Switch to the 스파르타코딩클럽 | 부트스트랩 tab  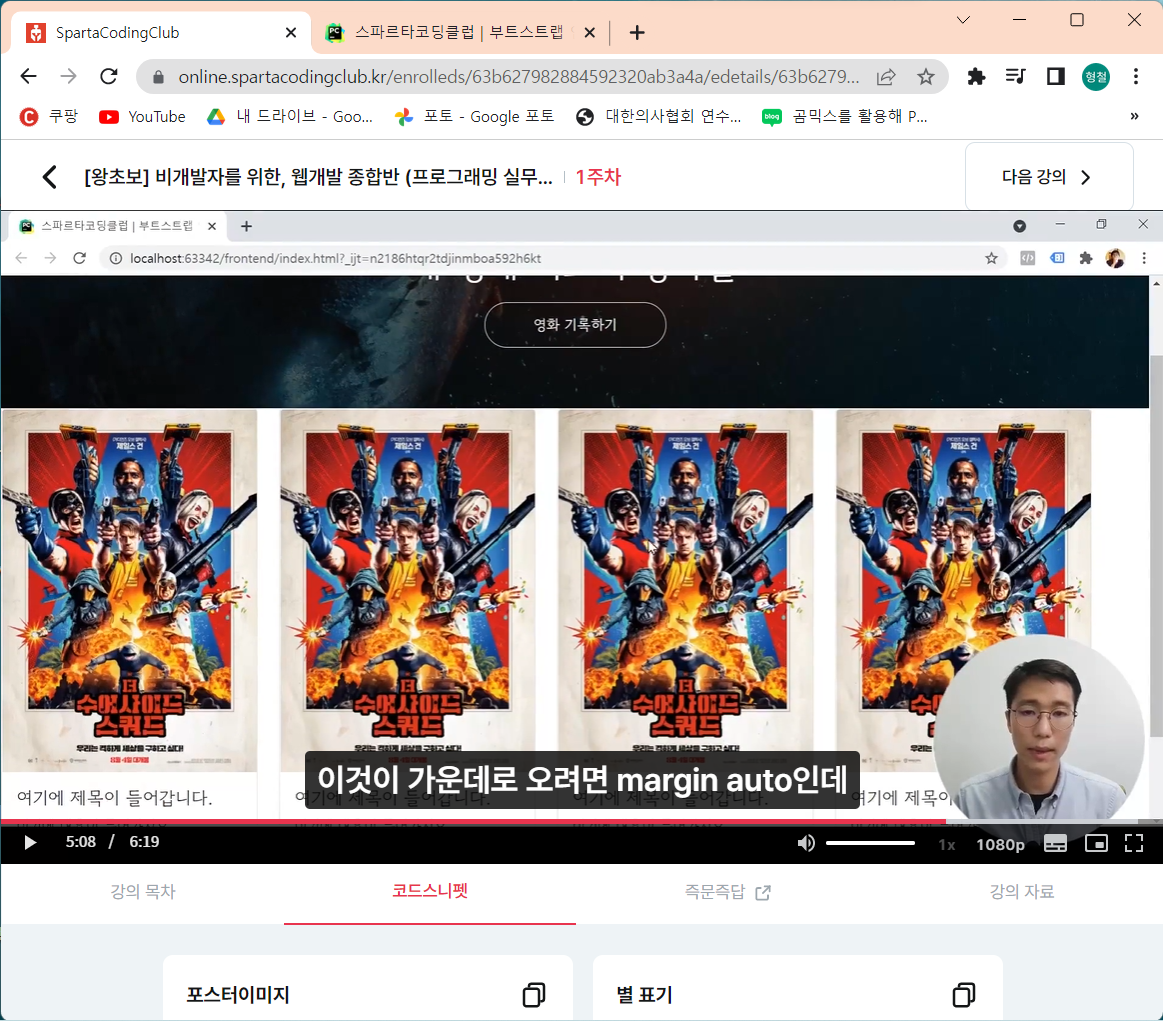(x=458, y=33)
